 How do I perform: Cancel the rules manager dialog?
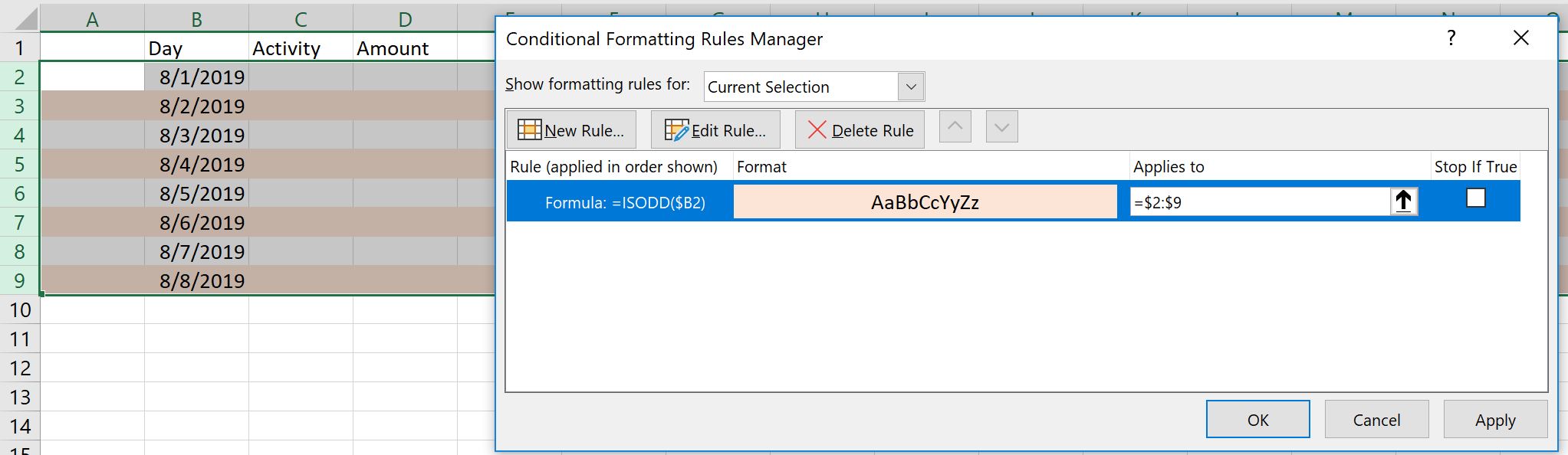1376,420
